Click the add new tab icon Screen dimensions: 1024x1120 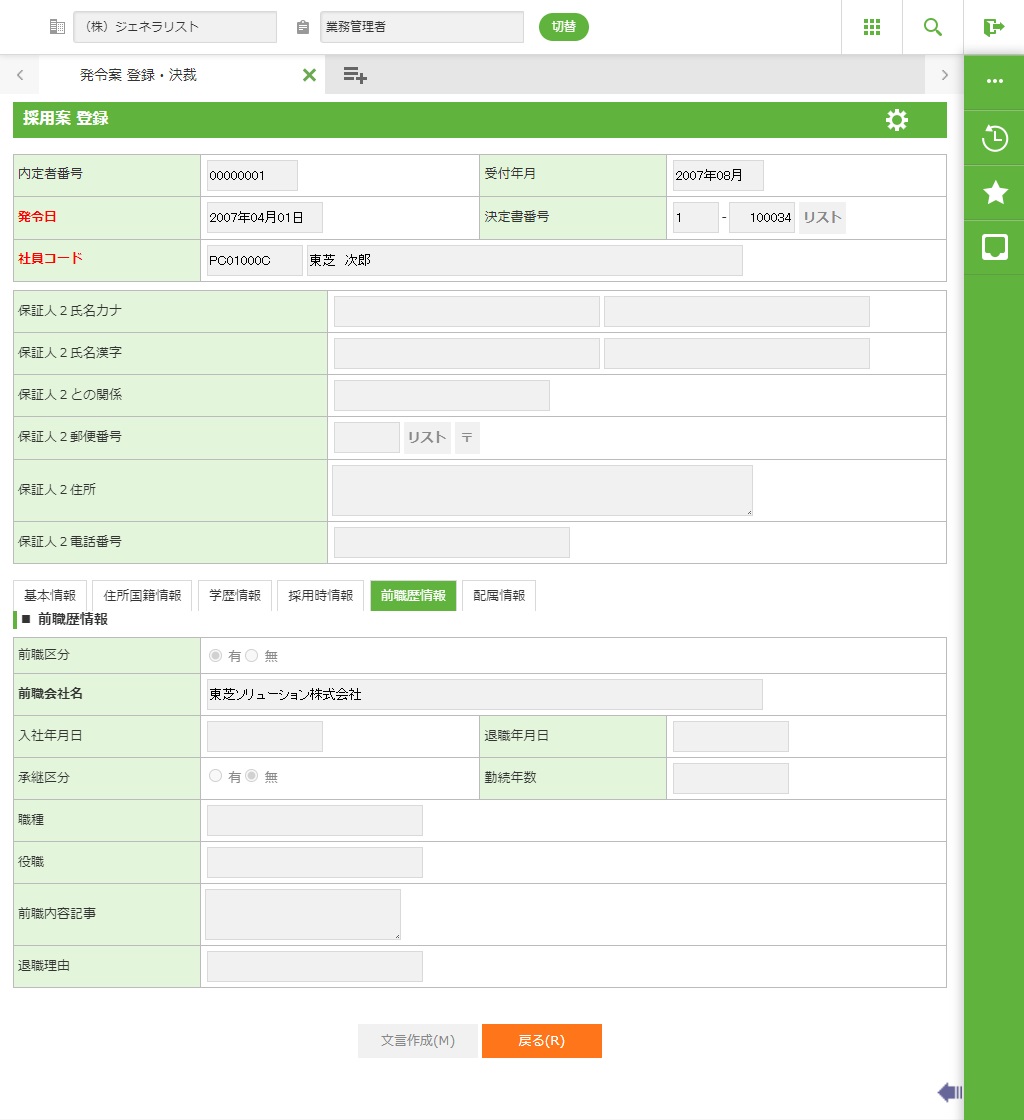coord(355,75)
